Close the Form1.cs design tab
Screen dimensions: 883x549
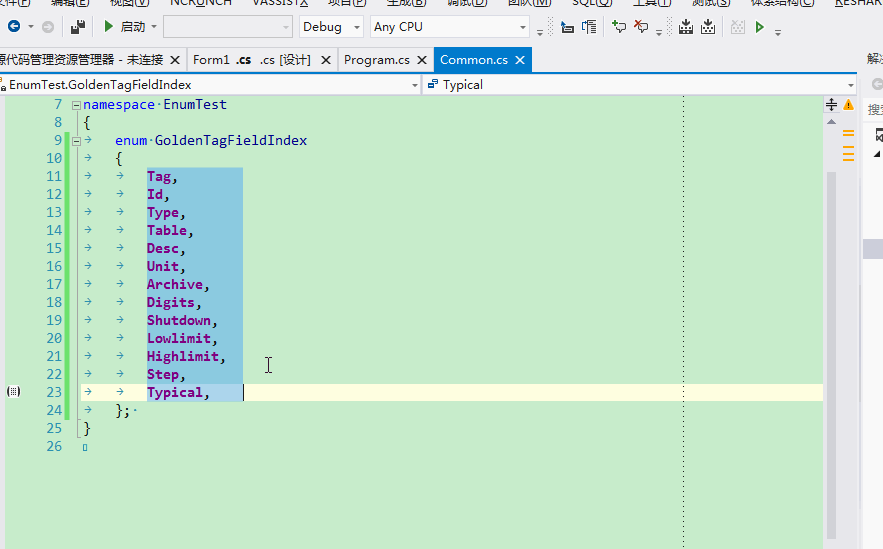pos(325,60)
